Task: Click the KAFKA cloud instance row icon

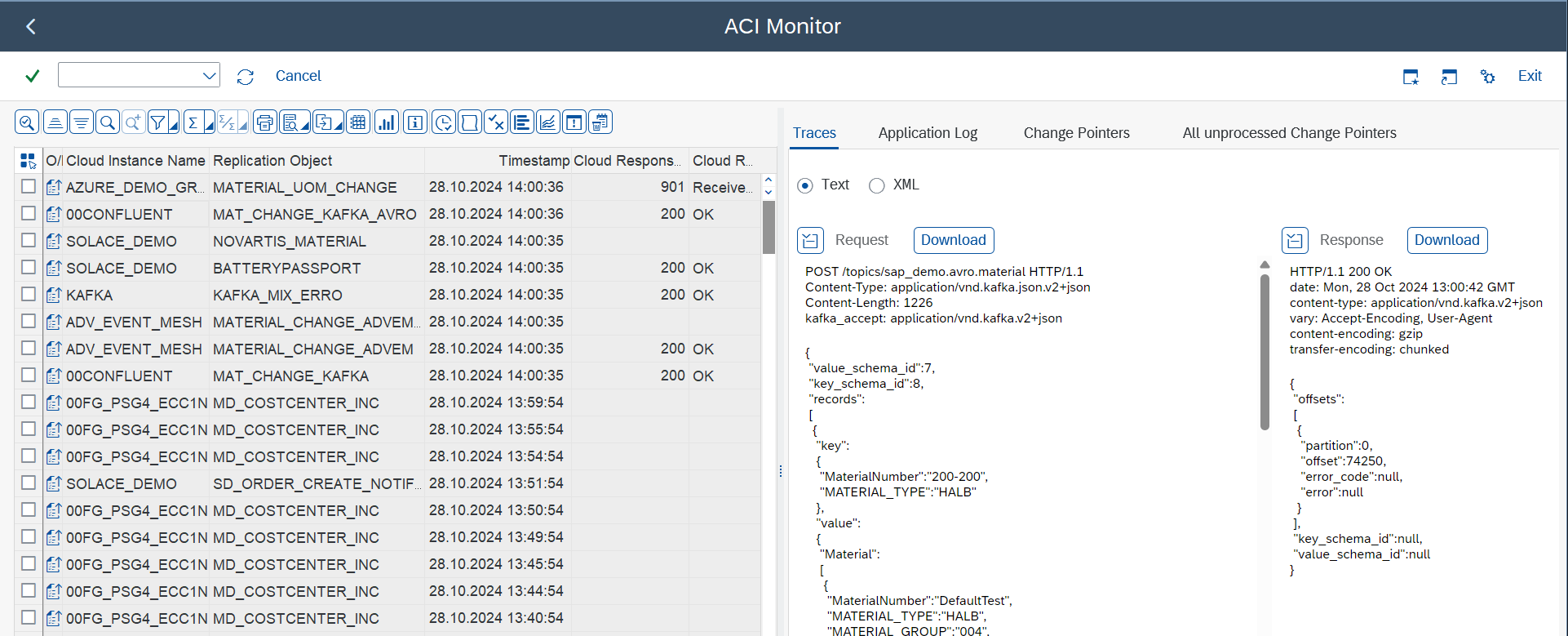Action: click(54, 295)
